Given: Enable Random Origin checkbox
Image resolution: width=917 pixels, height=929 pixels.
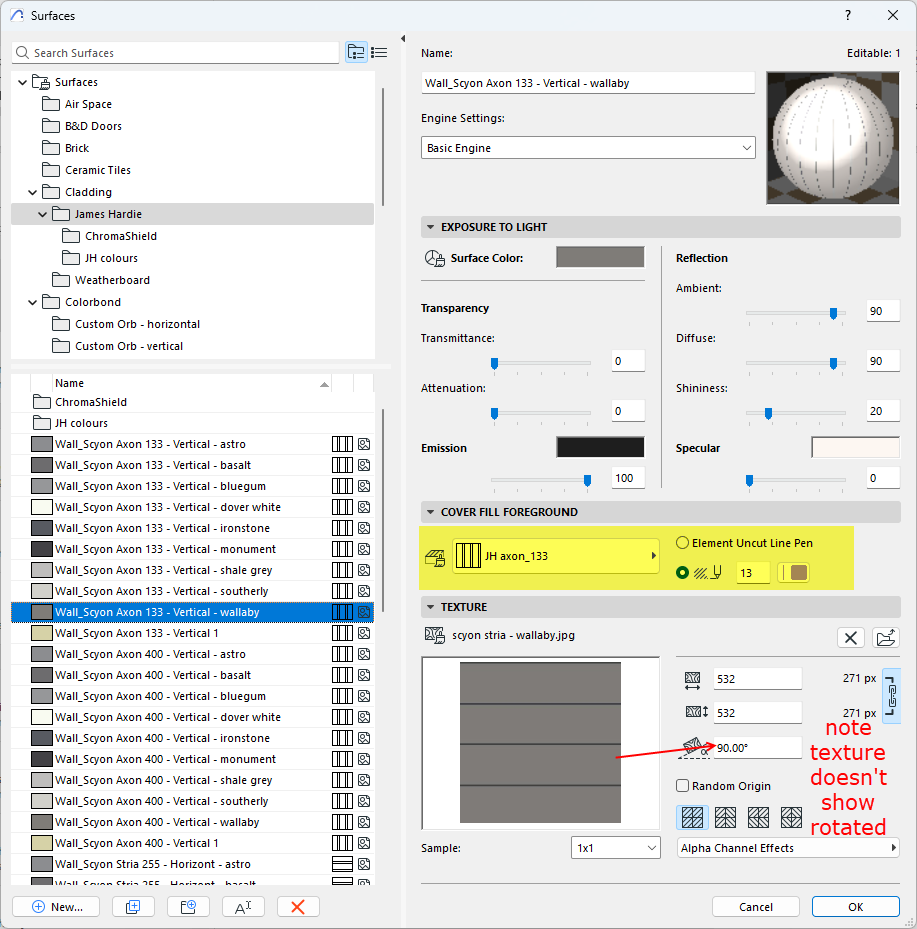Looking at the screenshot, I should 682,786.
